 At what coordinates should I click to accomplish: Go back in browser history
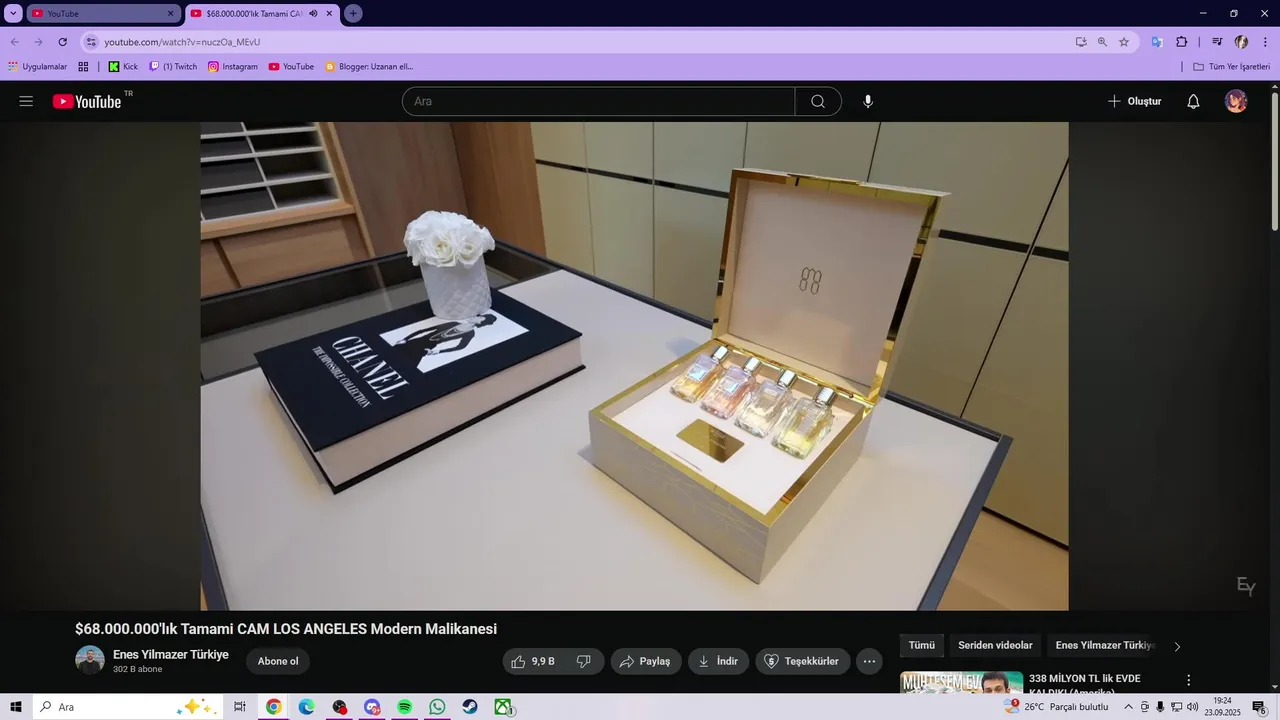click(14, 42)
